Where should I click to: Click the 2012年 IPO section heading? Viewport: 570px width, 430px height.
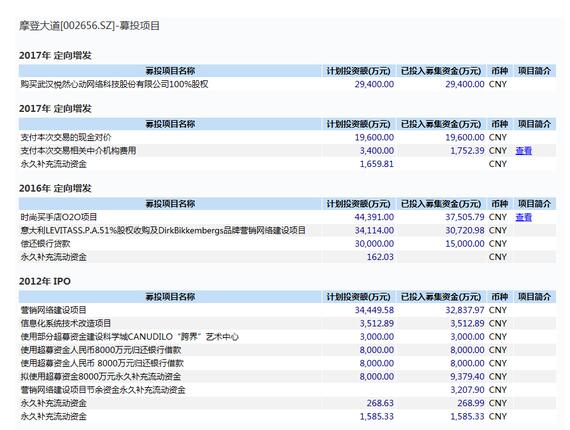[45, 281]
